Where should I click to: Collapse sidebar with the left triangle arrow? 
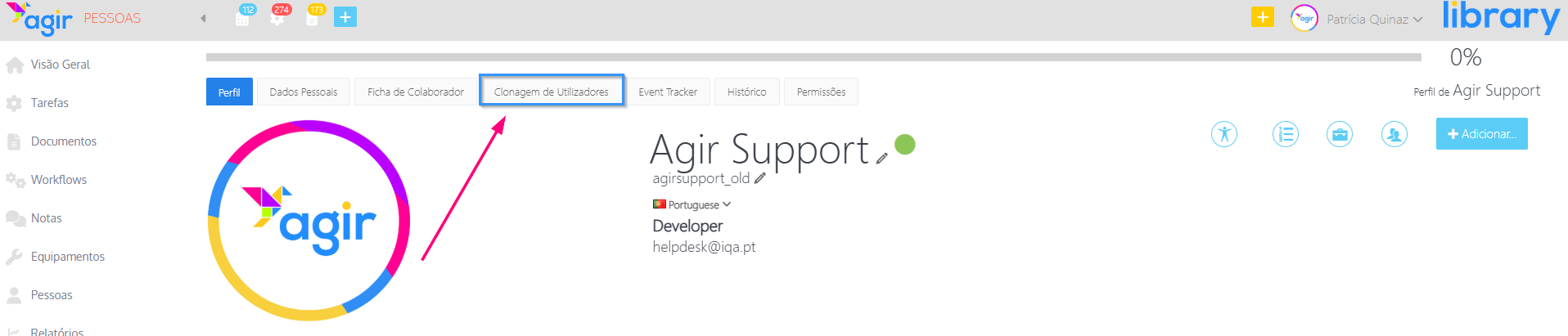(203, 18)
